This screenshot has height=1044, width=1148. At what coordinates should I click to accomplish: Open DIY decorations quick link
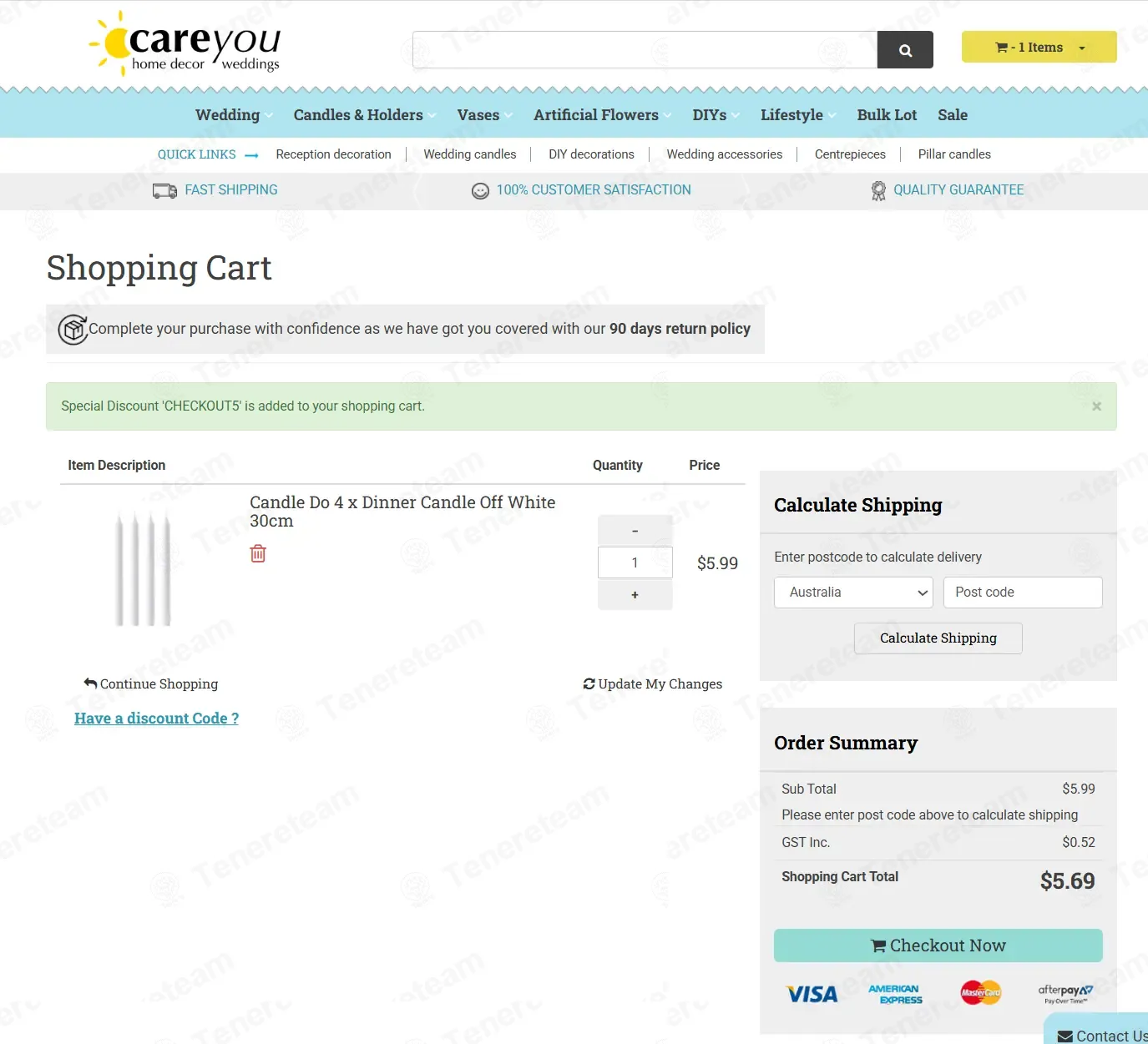(591, 154)
